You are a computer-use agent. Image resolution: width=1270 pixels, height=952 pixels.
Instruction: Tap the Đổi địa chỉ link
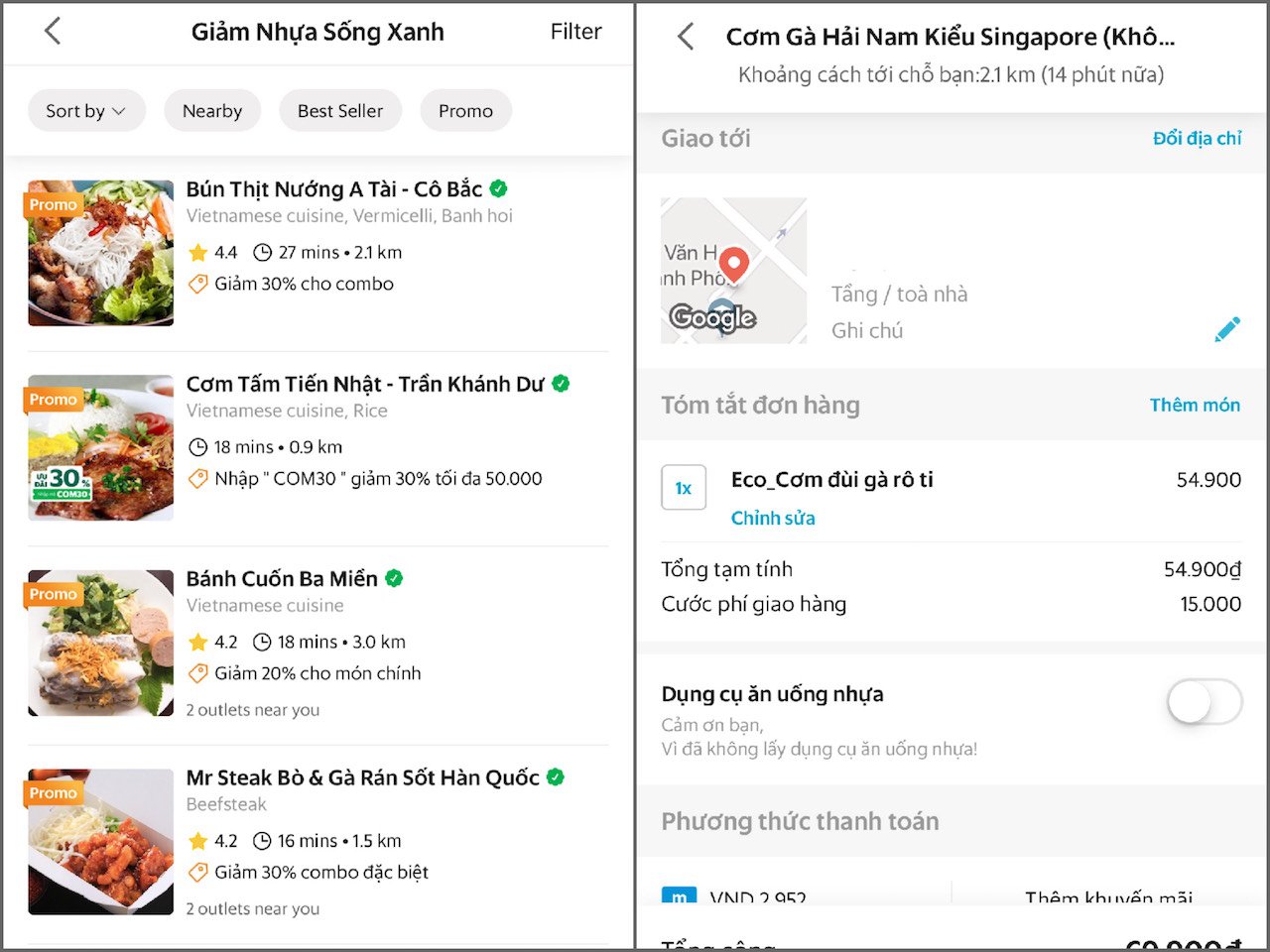coord(1197,139)
